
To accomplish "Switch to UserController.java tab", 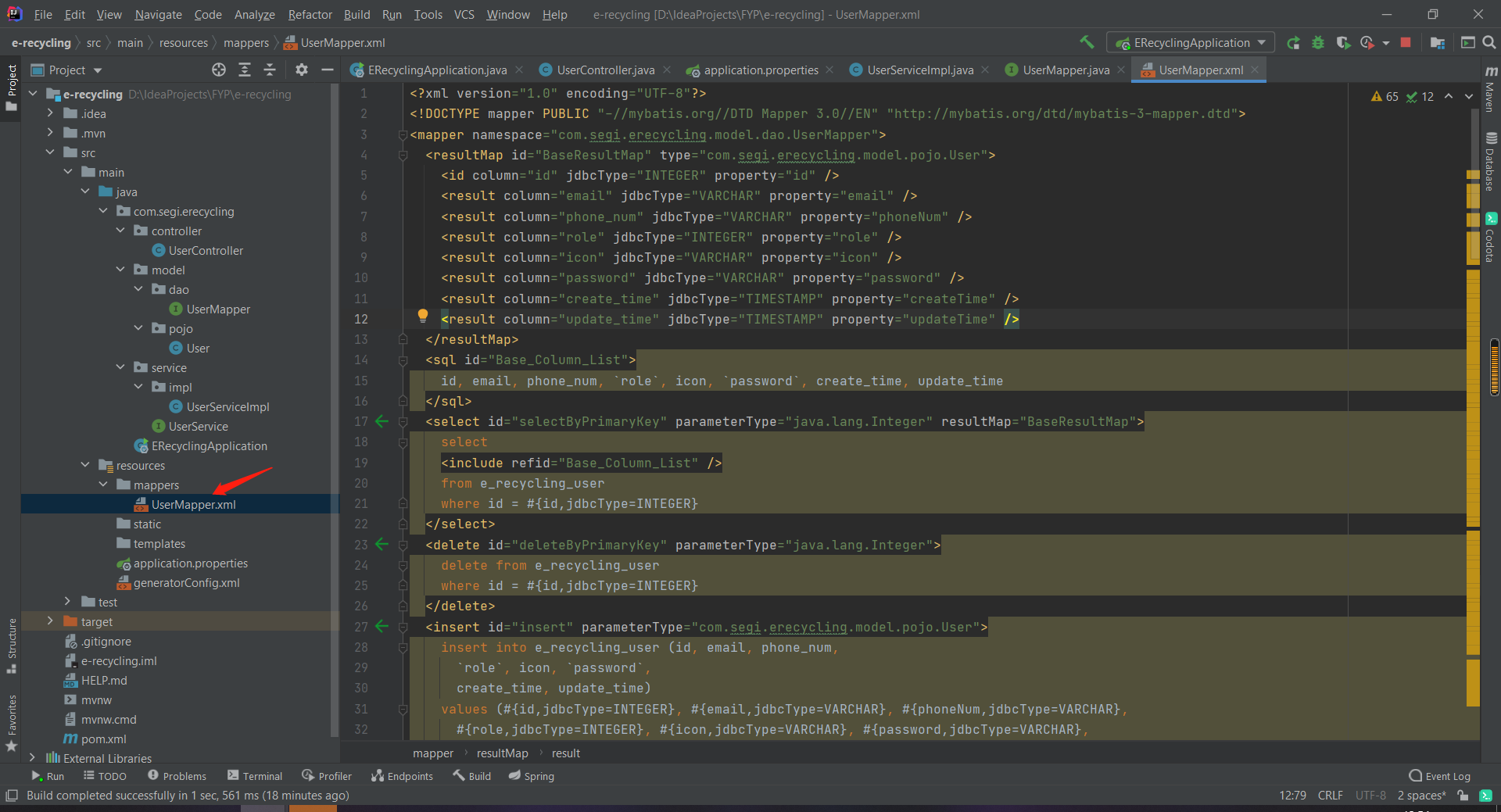I will (605, 70).
